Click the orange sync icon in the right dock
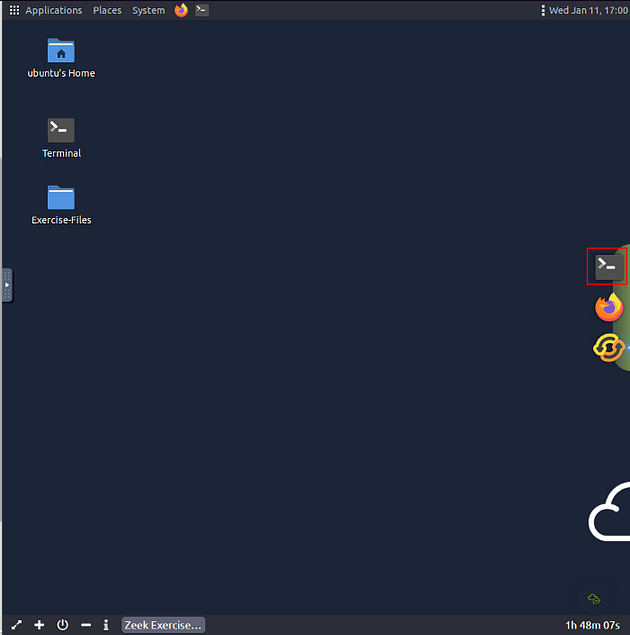Viewport: 630px width, 635px height. pos(609,347)
